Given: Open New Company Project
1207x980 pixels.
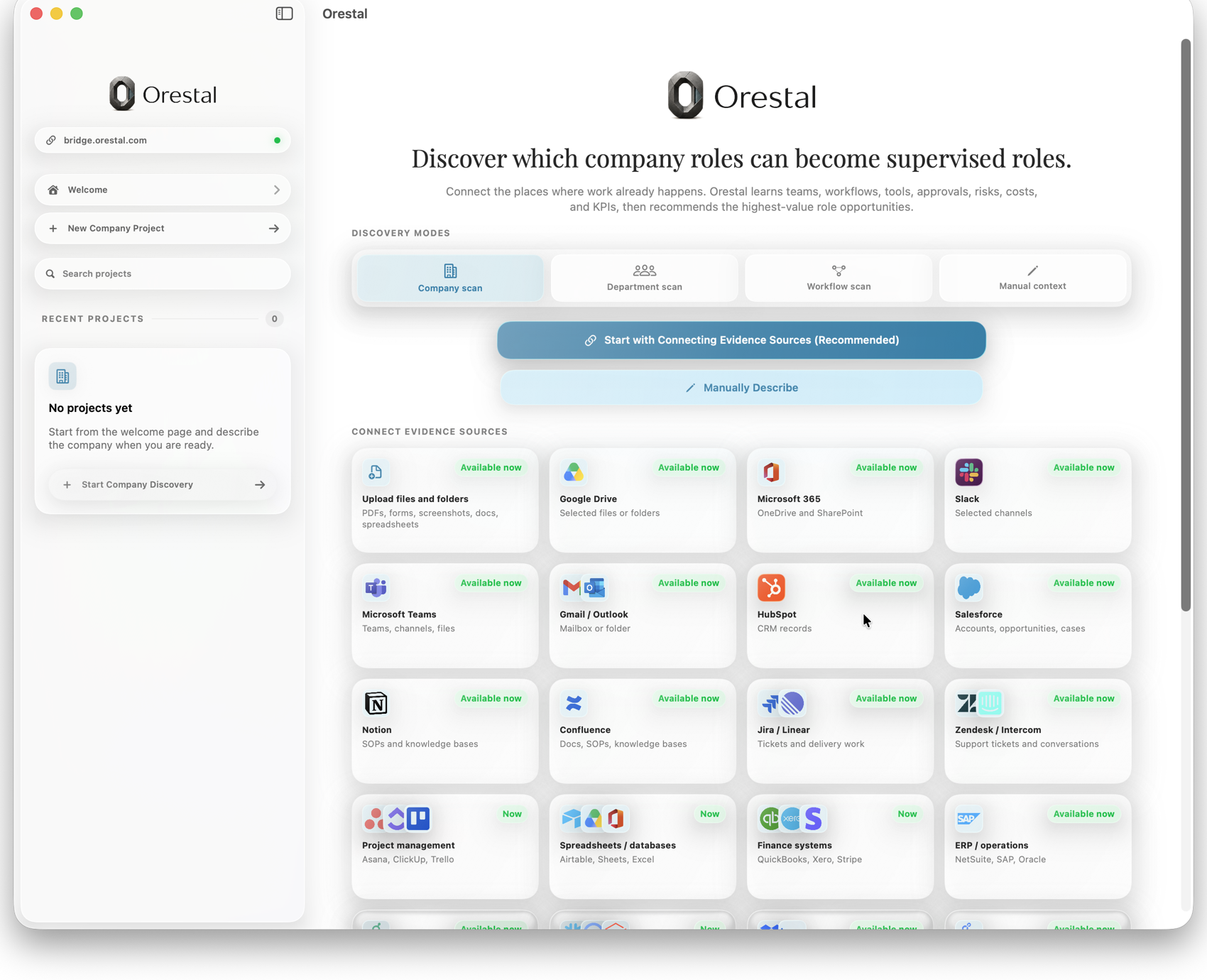Looking at the screenshot, I should [163, 228].
